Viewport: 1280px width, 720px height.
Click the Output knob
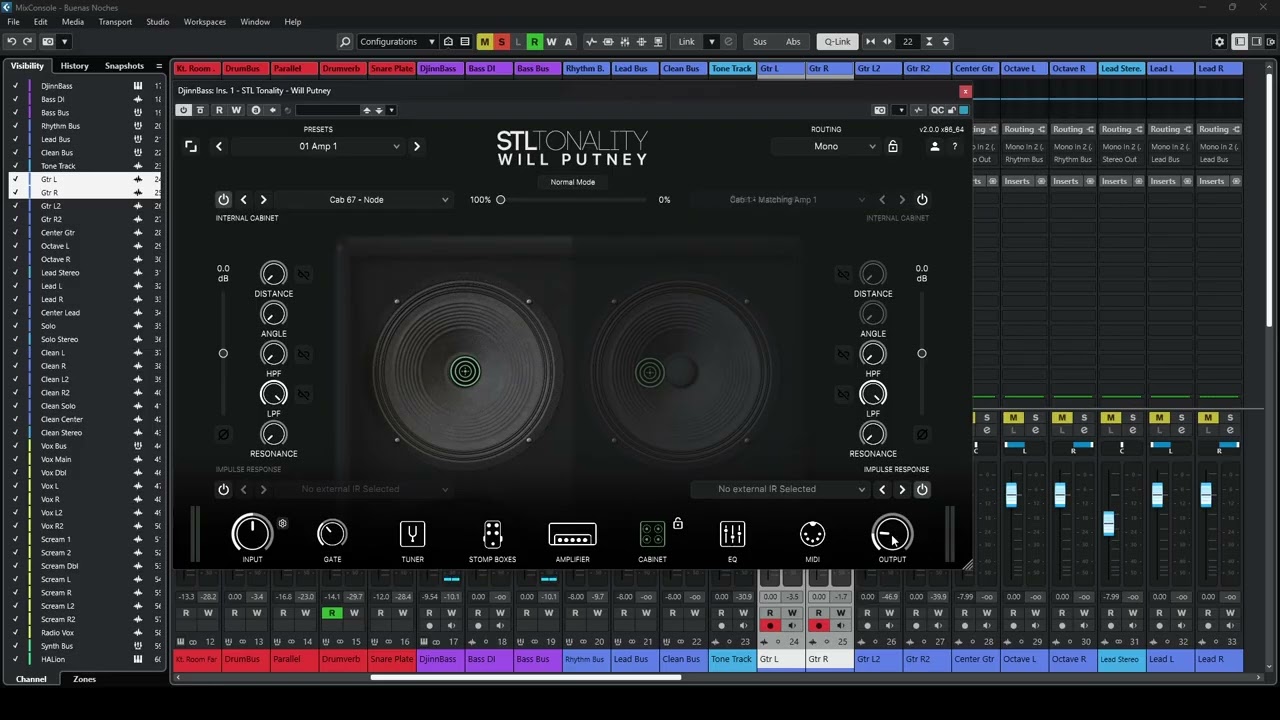point(892,534)
